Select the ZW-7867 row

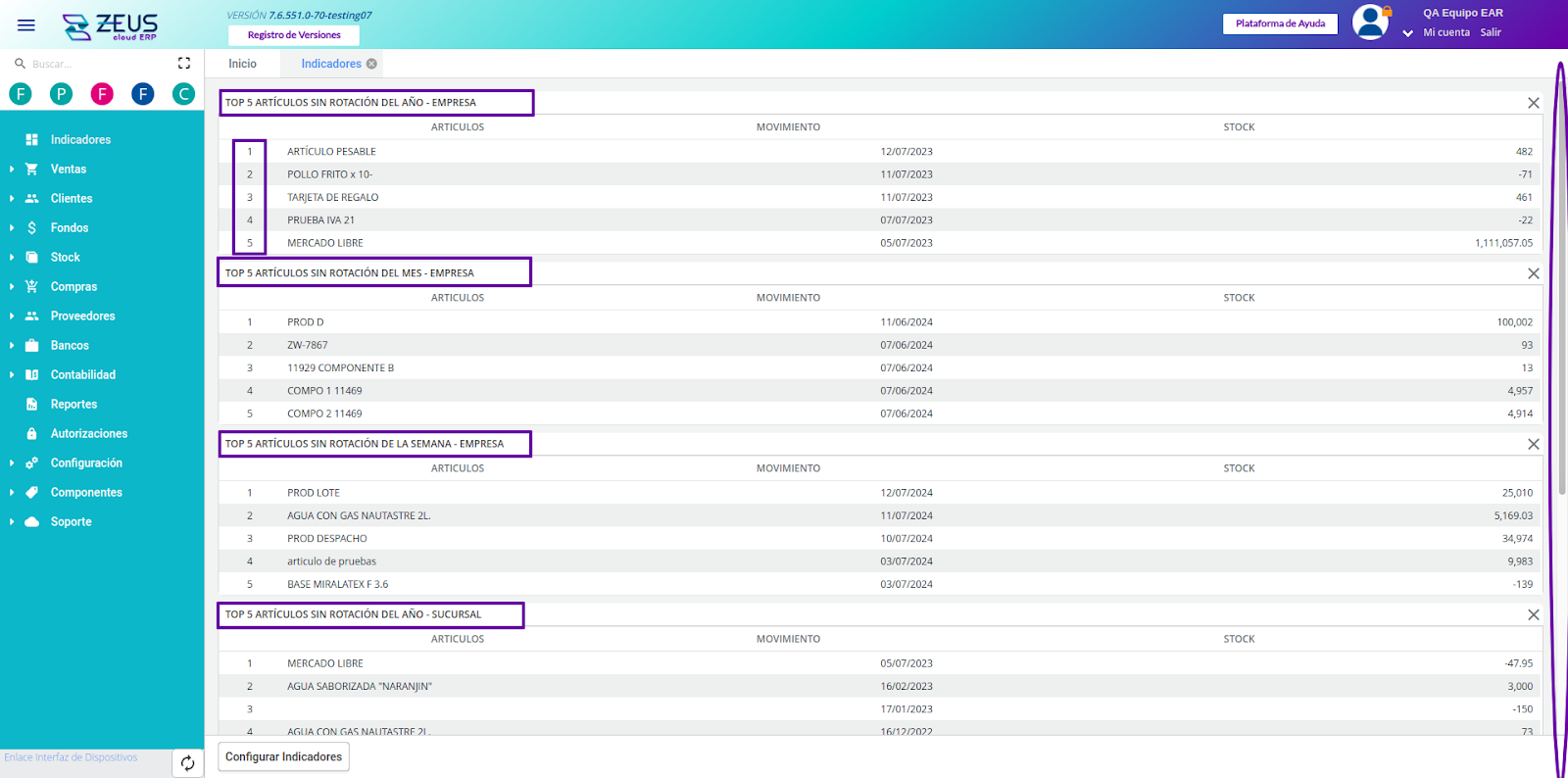coord(880,345)
